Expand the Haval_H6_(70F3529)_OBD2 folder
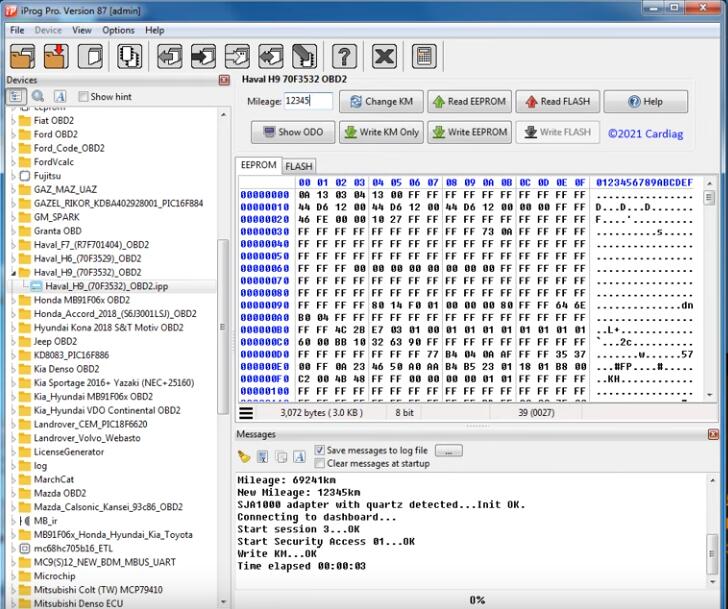The height and width of the screenshot is (609, 728). point(13,259)
